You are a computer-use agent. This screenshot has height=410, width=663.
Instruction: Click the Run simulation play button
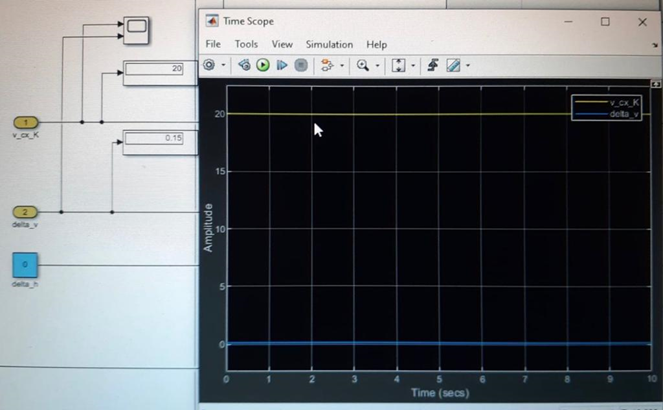coord(263,65)
